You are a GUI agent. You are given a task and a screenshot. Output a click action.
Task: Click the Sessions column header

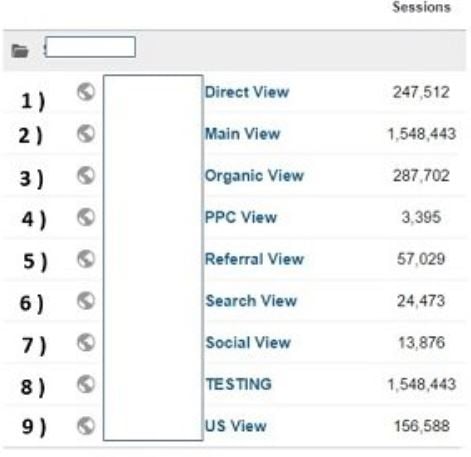coord(421,7)
